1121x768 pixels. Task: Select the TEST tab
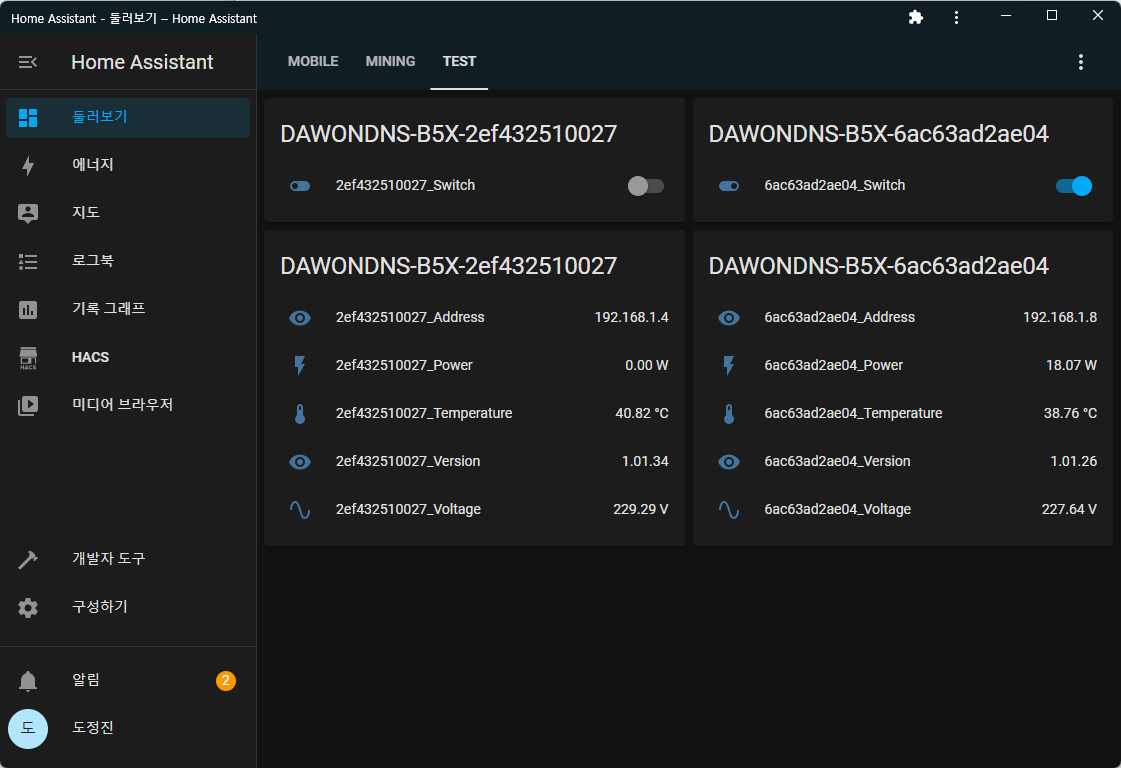point(459,61)
